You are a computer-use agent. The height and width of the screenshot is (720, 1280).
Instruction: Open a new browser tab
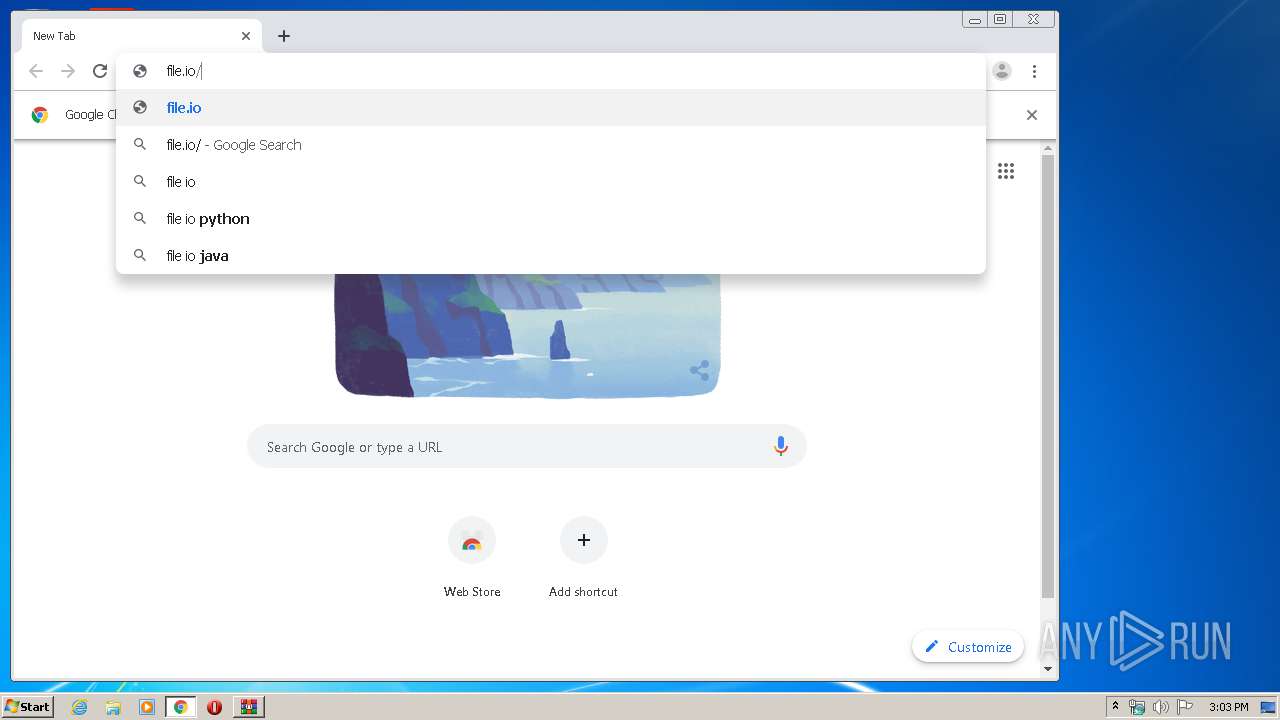[x=284, y=36]
